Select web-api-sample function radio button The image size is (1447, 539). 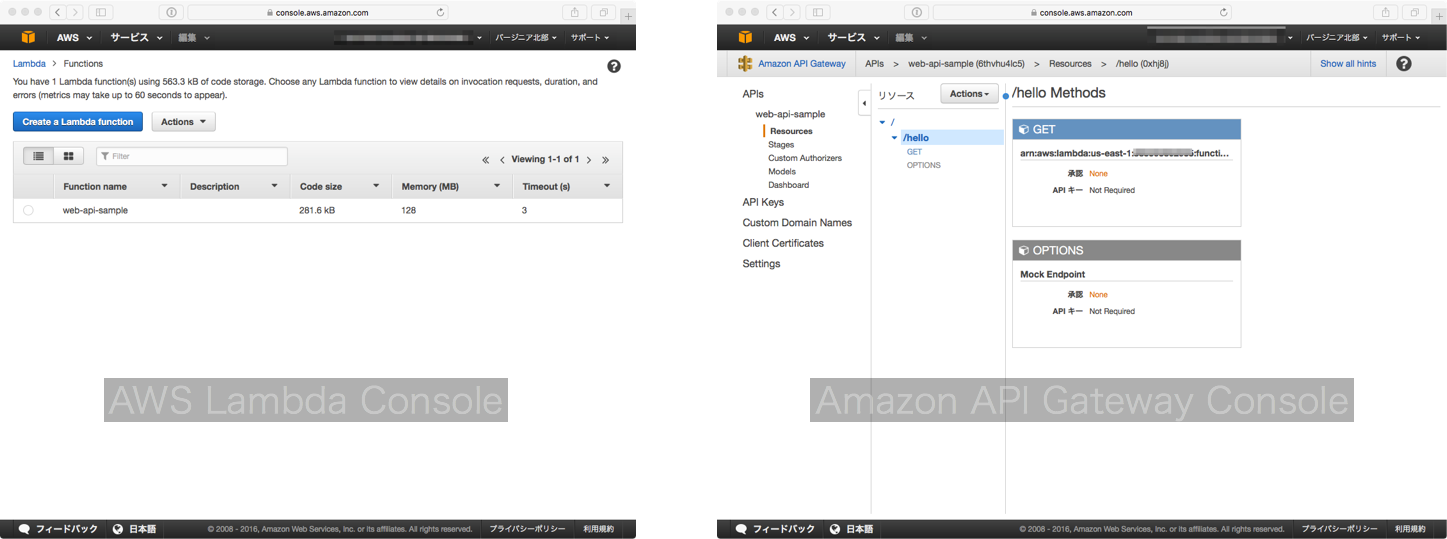(x=28, y=210)
